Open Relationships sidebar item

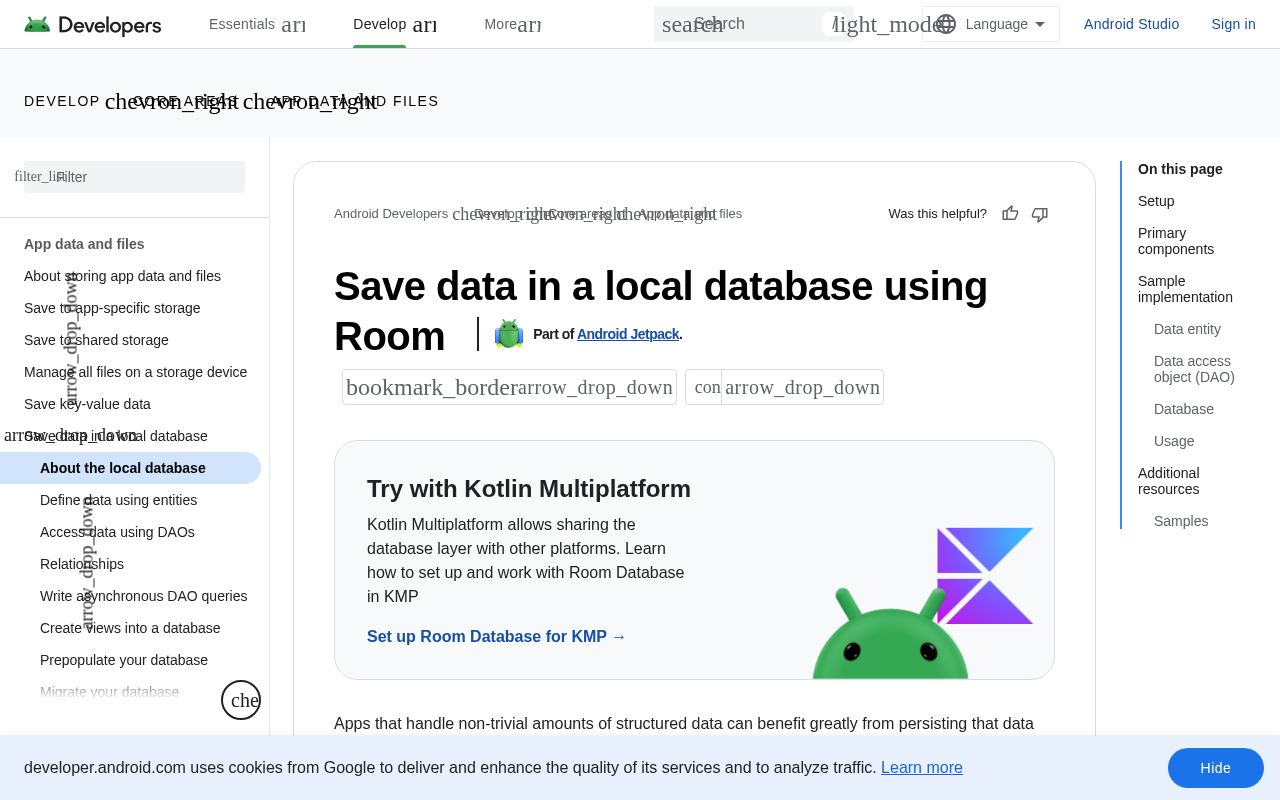82,564
